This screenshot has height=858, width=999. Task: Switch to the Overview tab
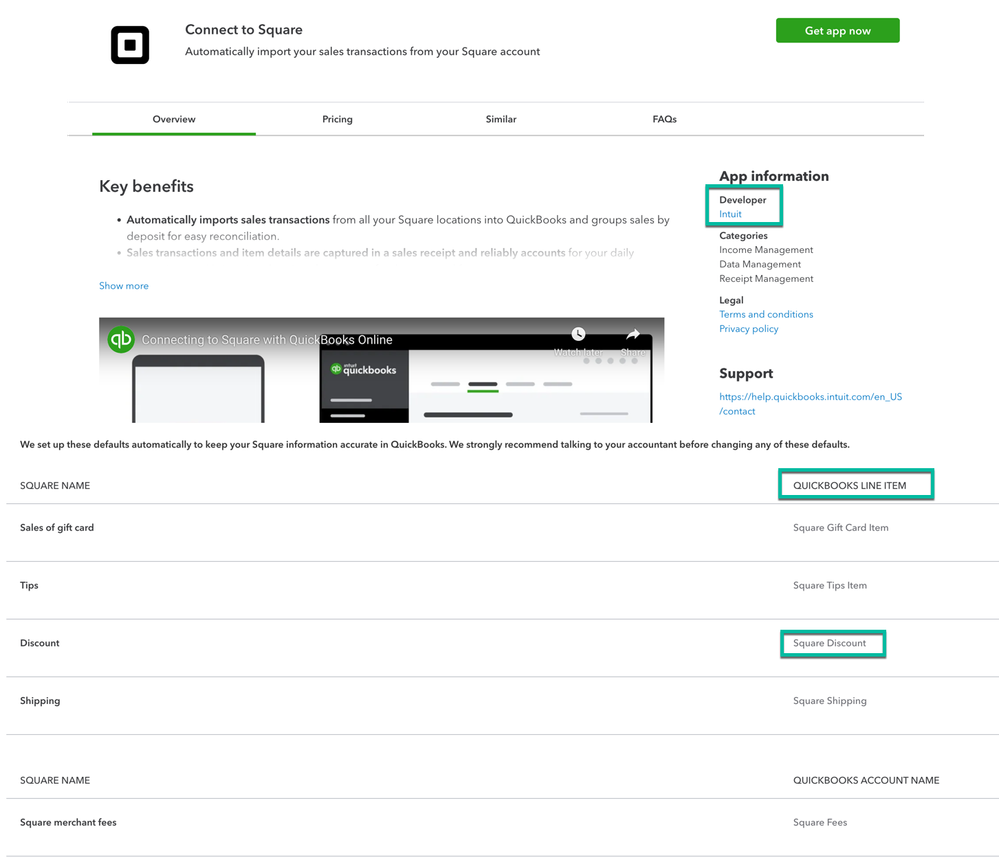pos(174,119)
